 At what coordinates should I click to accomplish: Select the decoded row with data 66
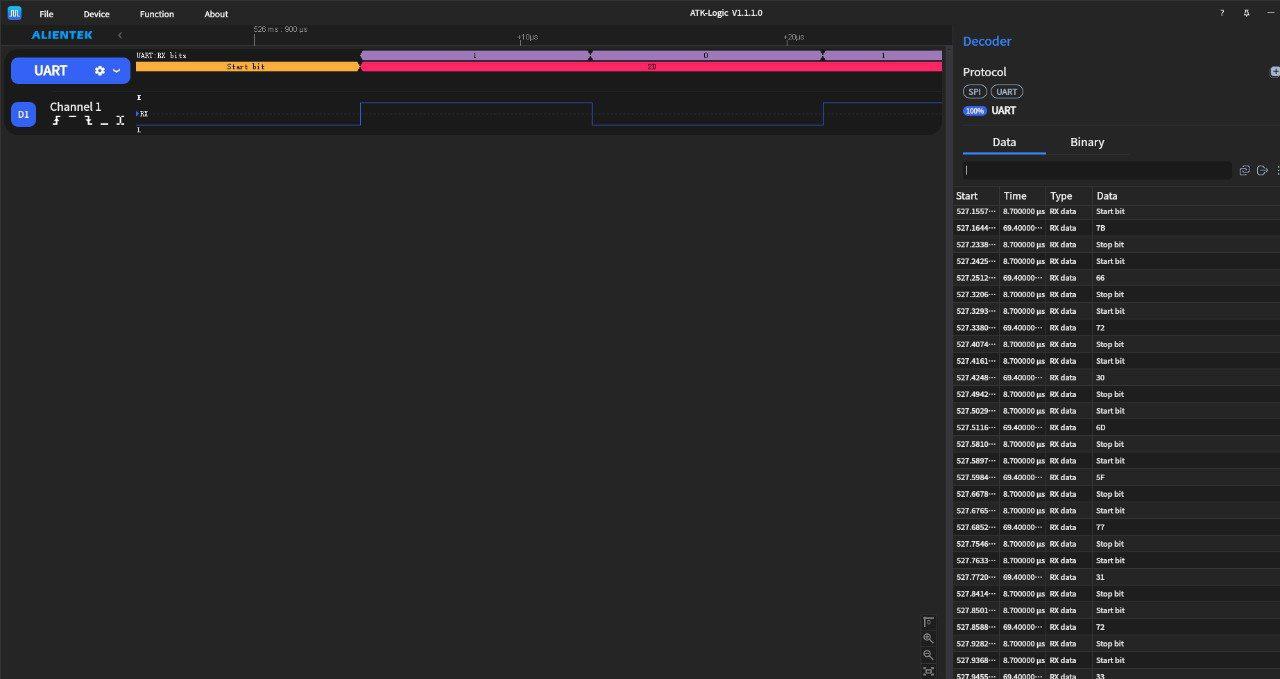click(x=1116, y=278)
